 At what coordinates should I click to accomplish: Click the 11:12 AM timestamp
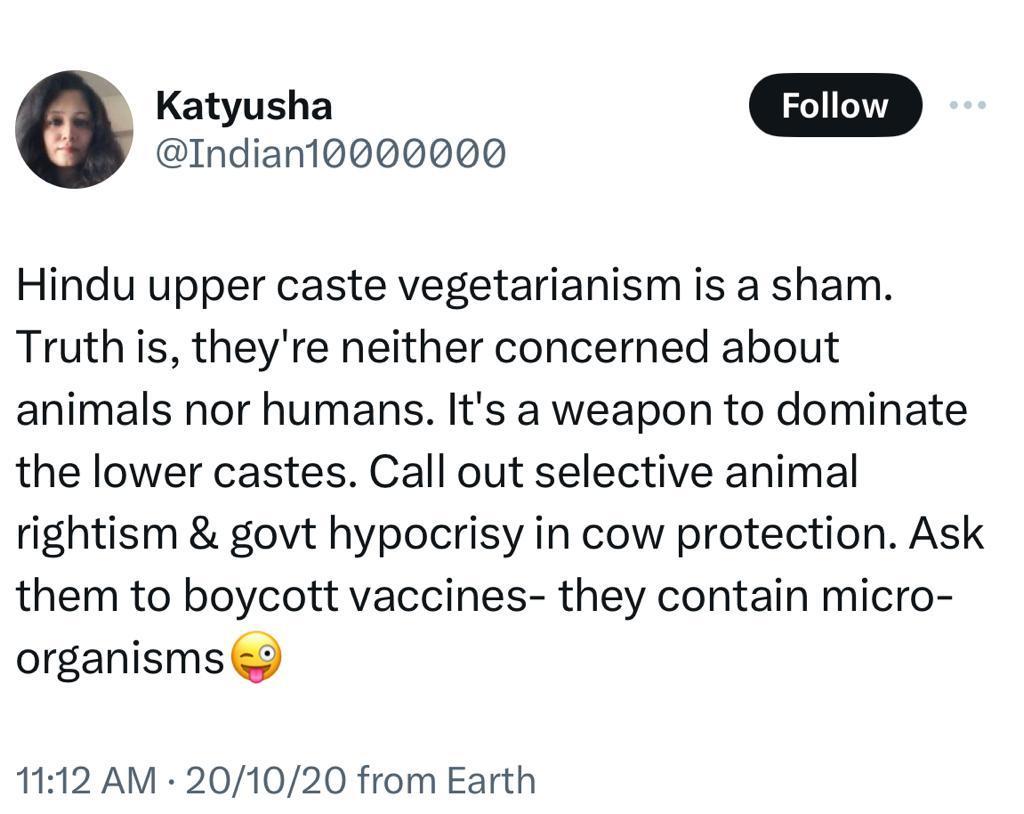pyautogui.click(x=83, y=779)
